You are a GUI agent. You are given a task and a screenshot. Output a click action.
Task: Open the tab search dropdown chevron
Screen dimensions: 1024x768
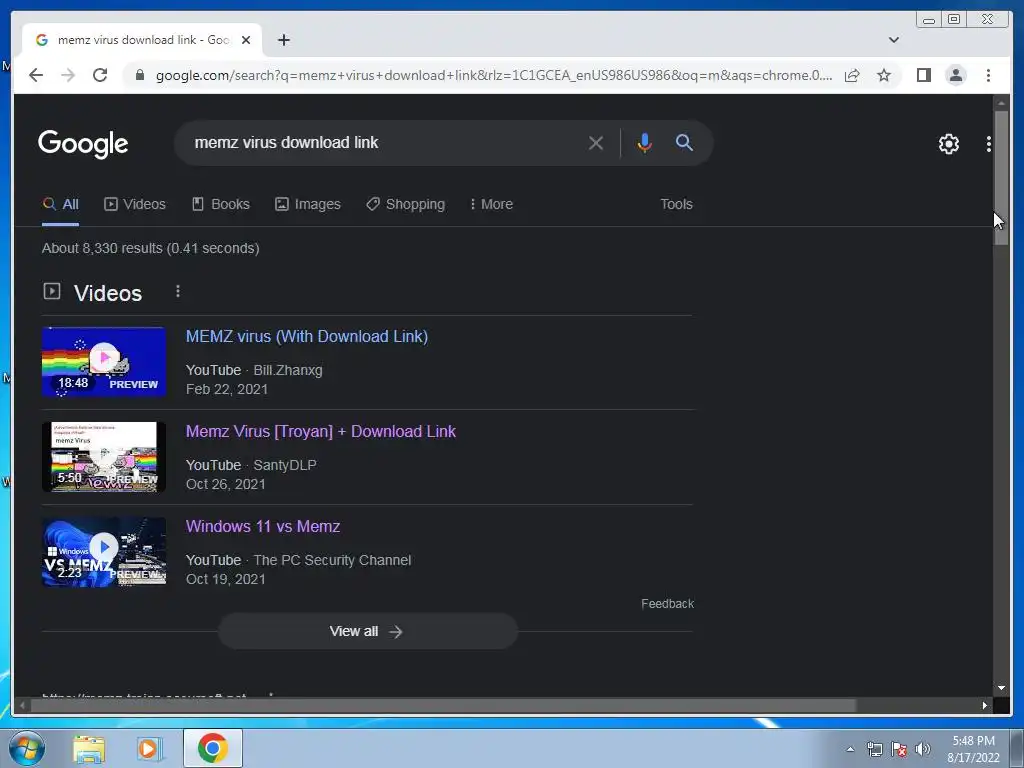[x=893, y=40]
